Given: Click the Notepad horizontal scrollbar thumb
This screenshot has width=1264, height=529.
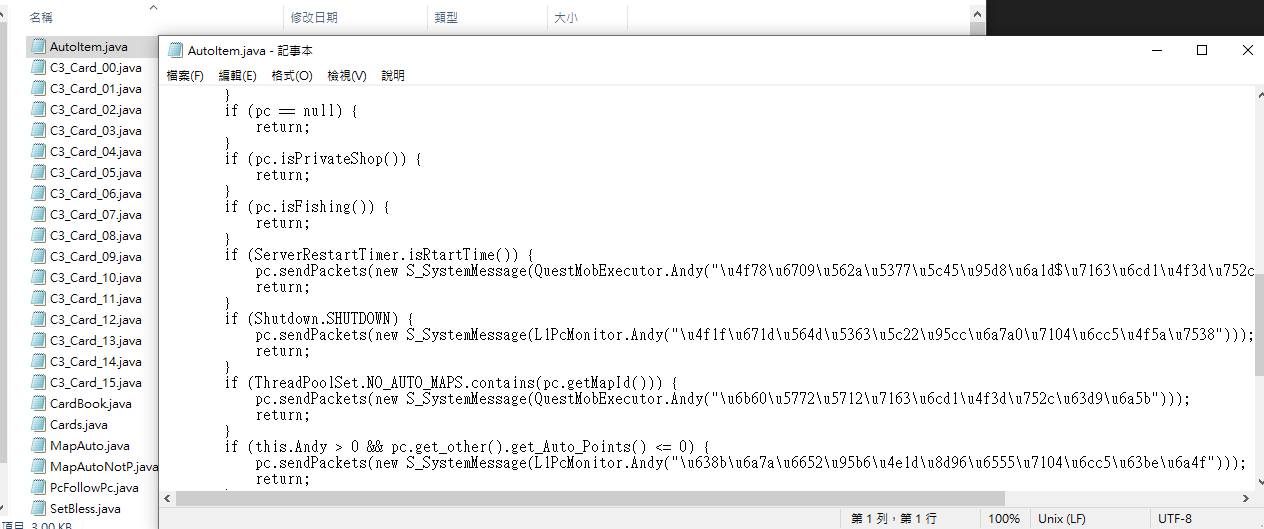Looking at the screenshot, I should [x=591, y=498].
